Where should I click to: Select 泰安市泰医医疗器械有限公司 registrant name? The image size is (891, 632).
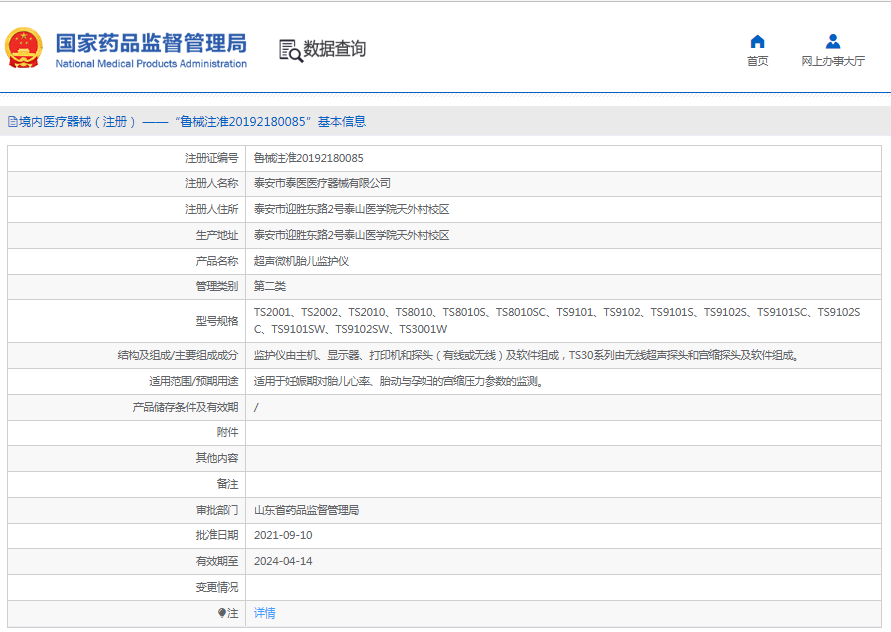(322, 183)
